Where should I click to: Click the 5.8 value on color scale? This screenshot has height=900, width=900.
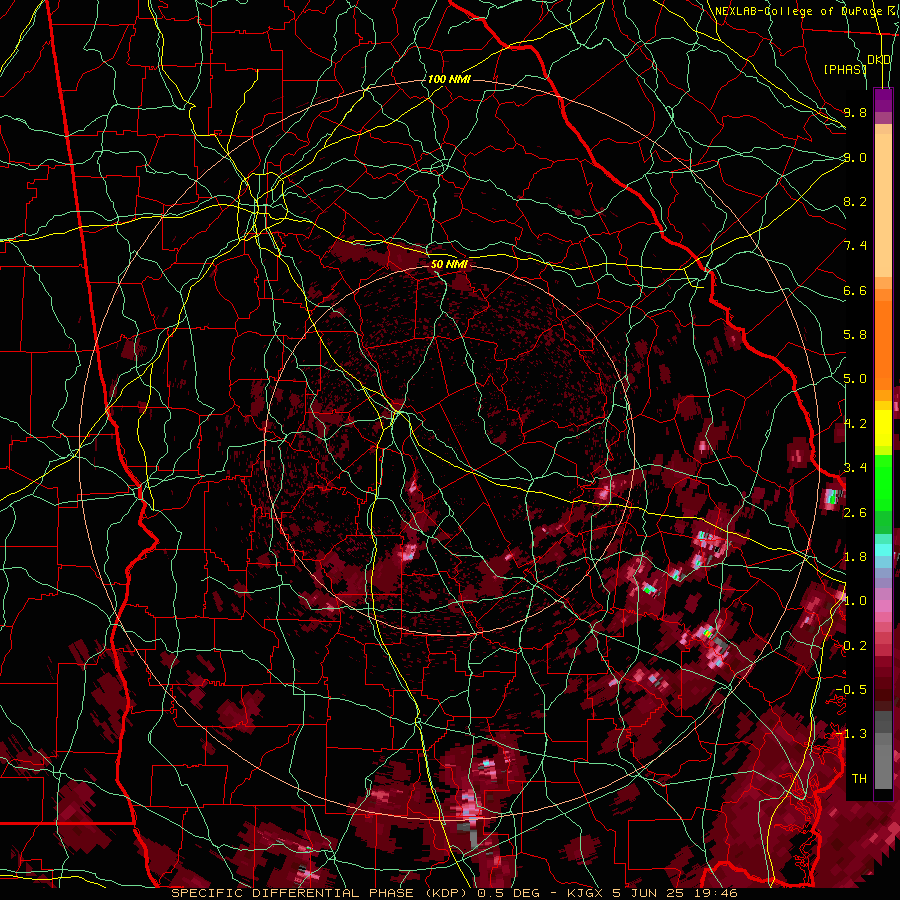pos(855,335)
